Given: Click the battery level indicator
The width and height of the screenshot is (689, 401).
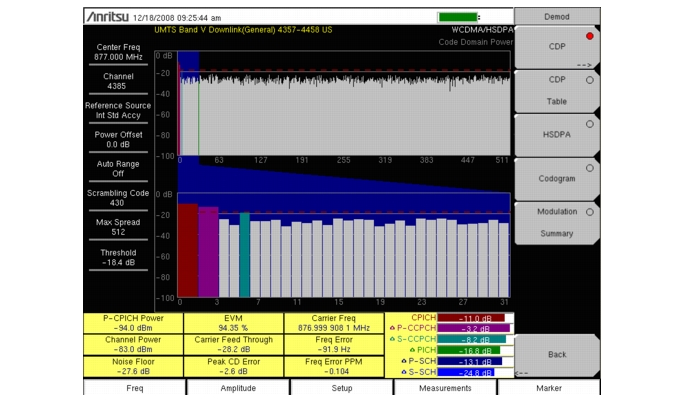Looking at the screenshot, I should tap(458, 17).
